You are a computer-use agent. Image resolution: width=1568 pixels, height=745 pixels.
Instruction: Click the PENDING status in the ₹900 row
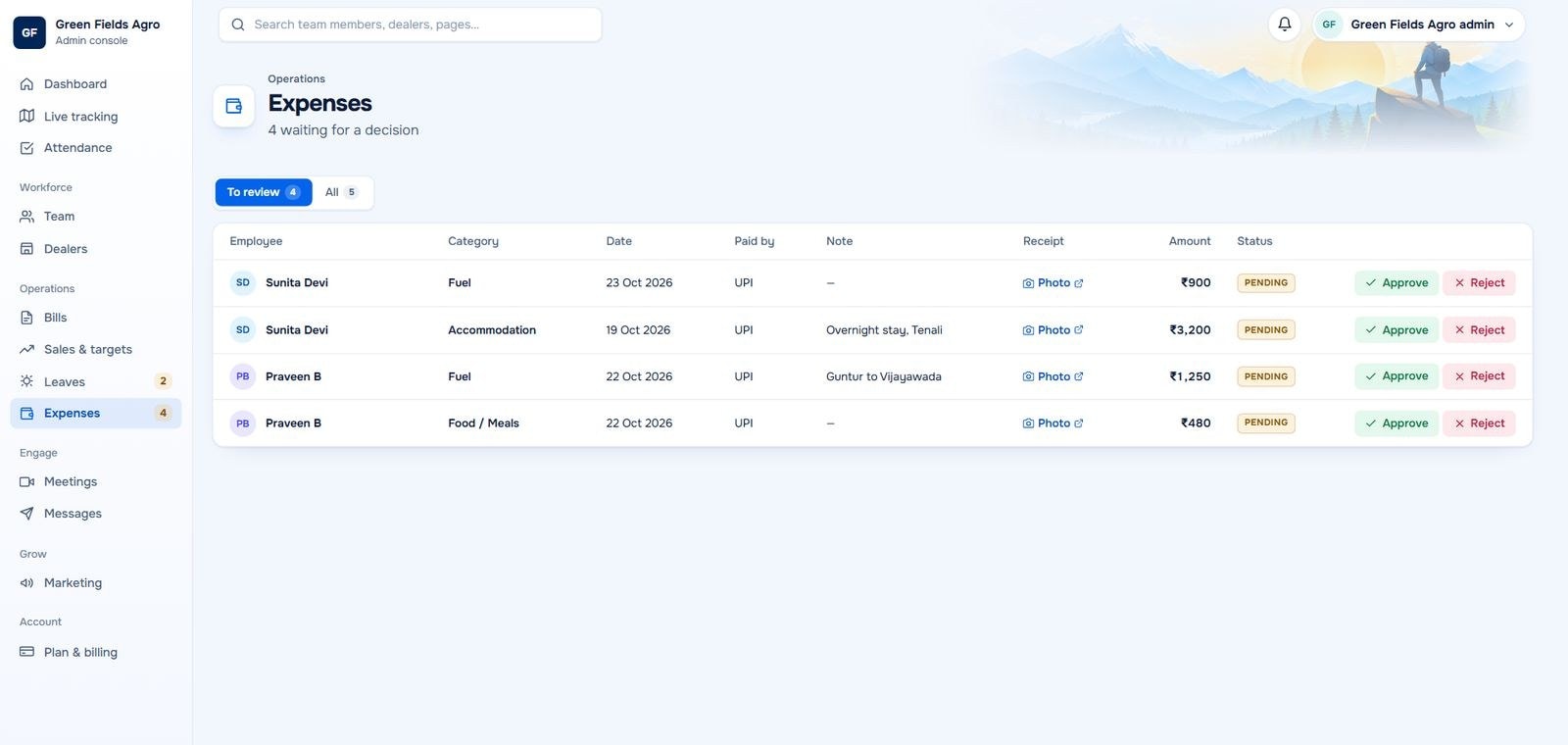(1266, 282)
